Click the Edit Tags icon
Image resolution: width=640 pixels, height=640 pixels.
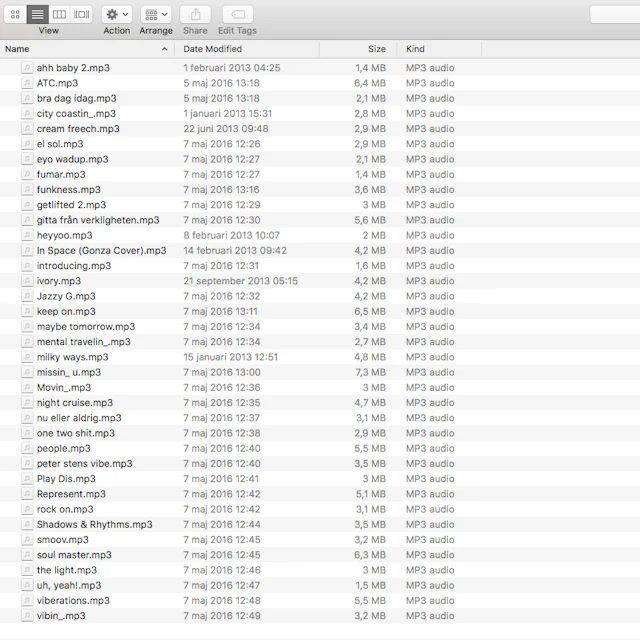(237, 14)
